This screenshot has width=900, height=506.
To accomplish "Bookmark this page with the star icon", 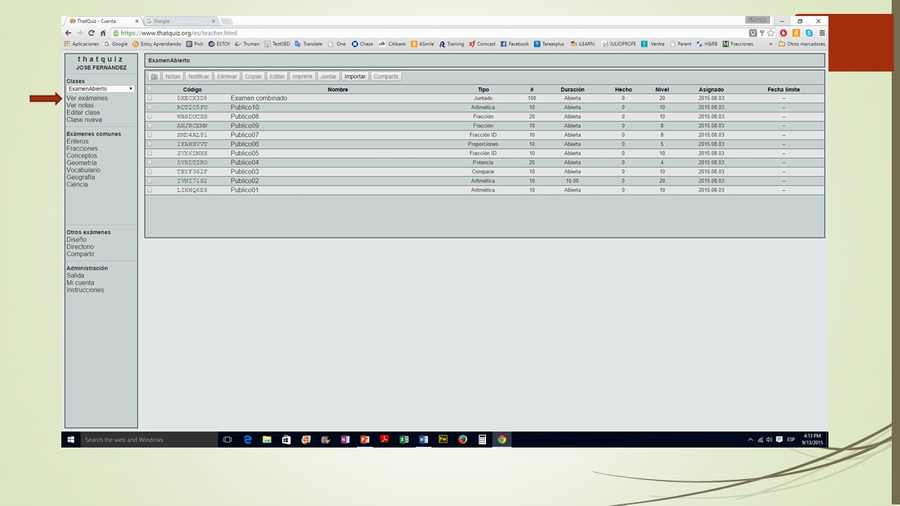I will (771, 33).
